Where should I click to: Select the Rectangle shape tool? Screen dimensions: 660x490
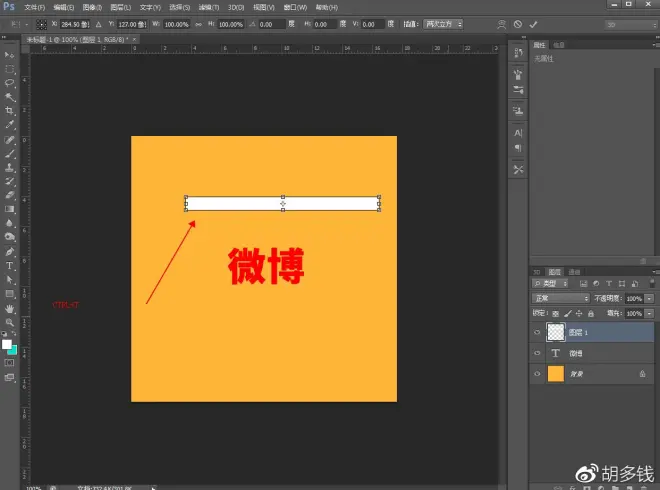pyautogui.click(x=9, y=294)
